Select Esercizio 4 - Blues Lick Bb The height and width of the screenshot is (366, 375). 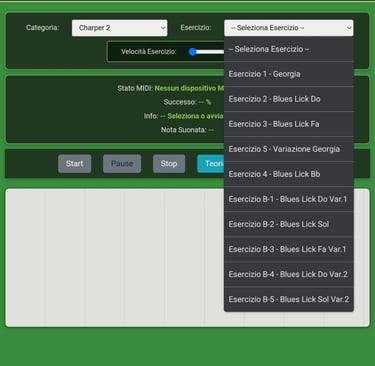tap(289, 174)
